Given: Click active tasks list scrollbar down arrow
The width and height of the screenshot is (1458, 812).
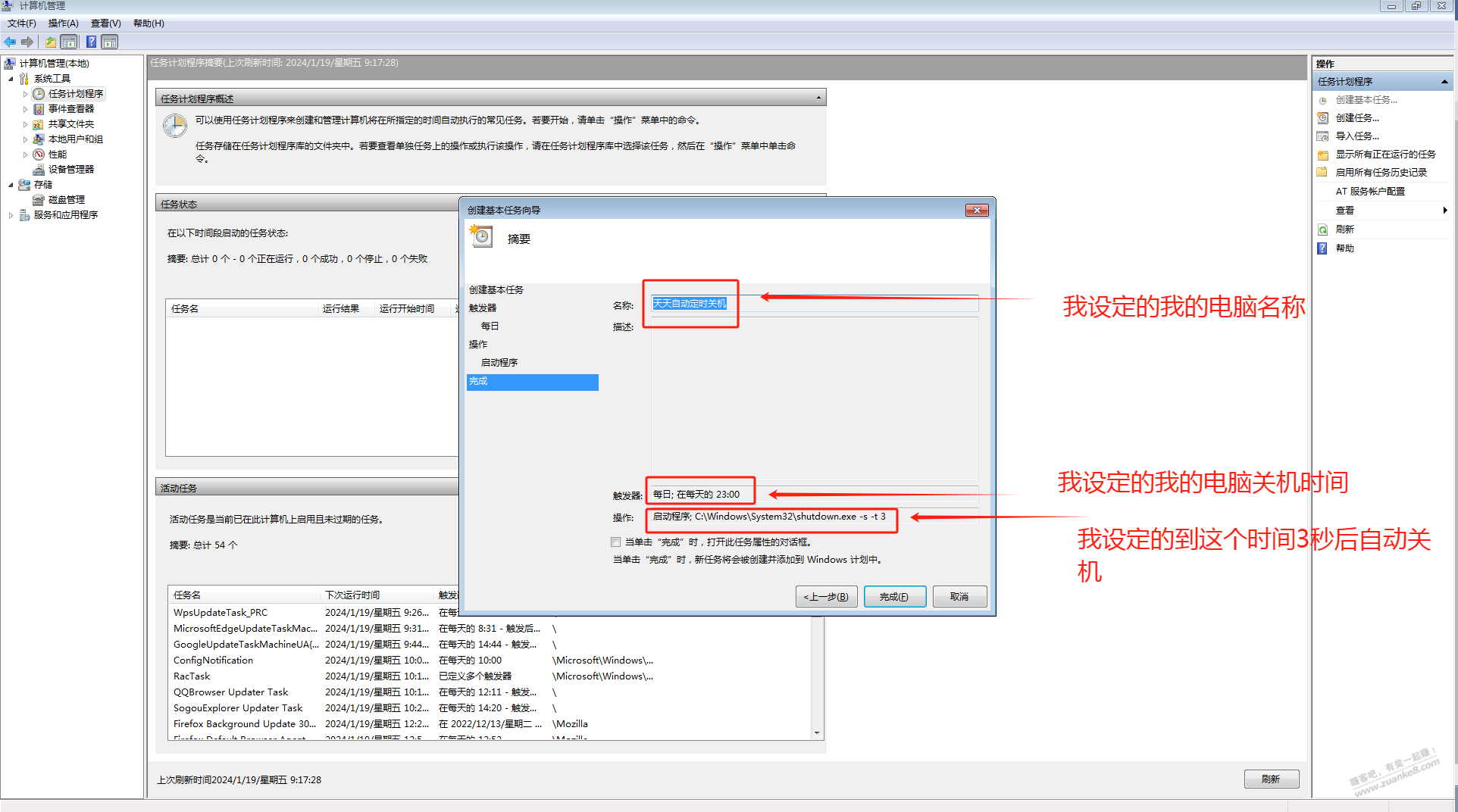Looking at the screenshot, I should click(817, 733).
